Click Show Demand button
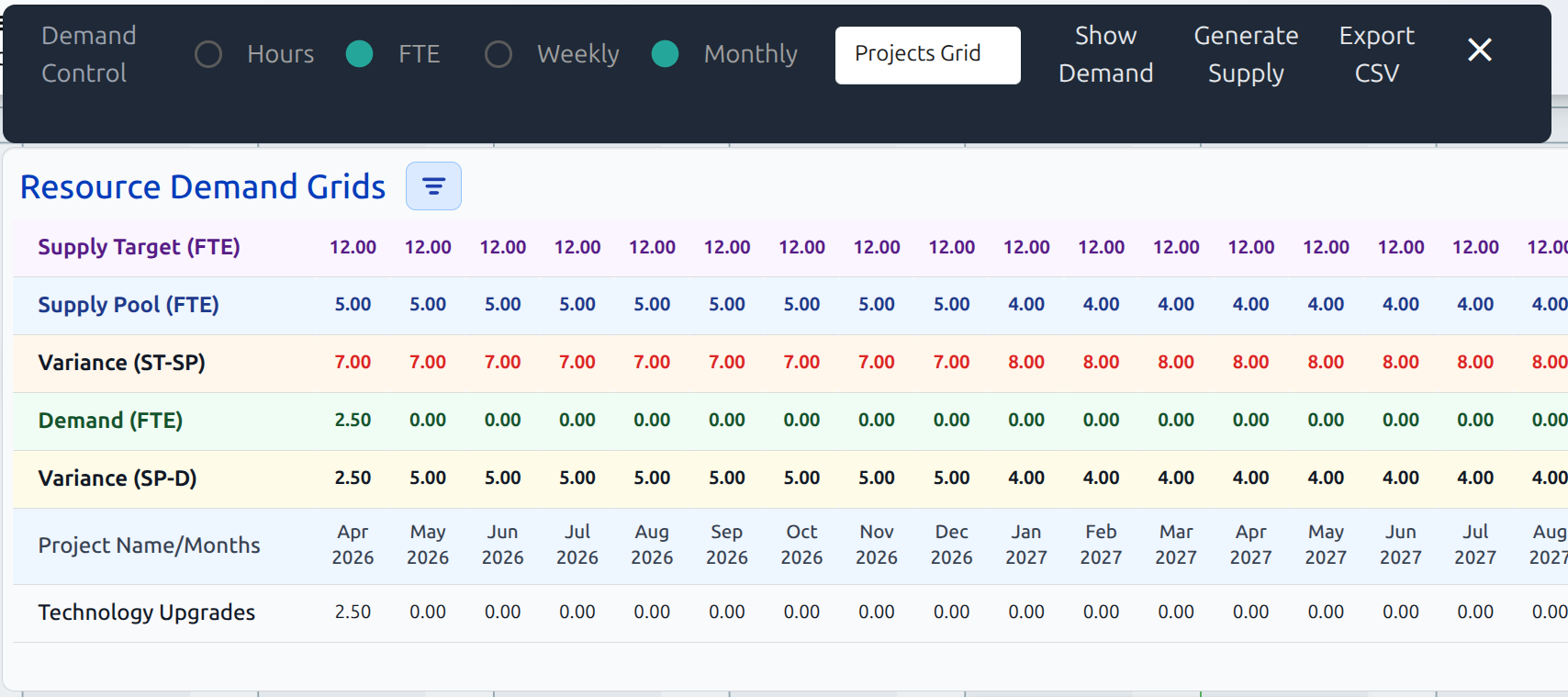This screenshot has width=1568, height=697. click(x=1105, y=54)
